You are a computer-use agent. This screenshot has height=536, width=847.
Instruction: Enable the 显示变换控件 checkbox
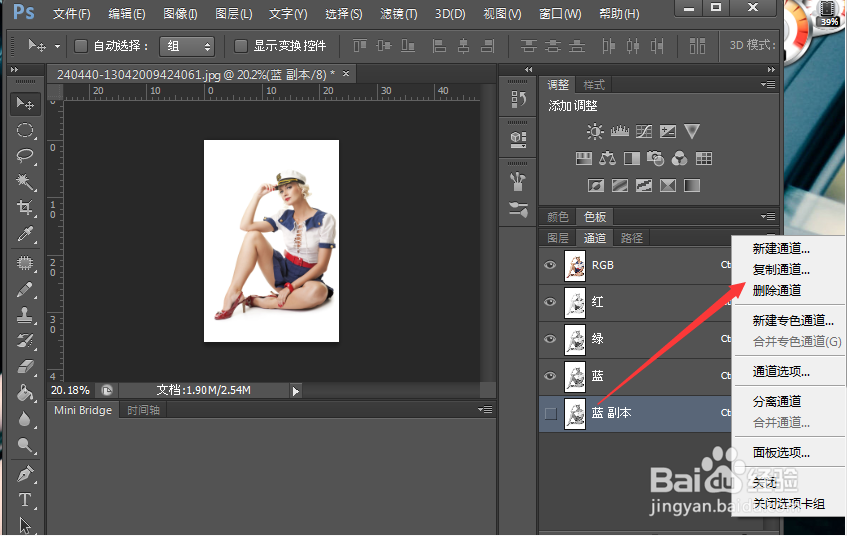coord(240,46)
